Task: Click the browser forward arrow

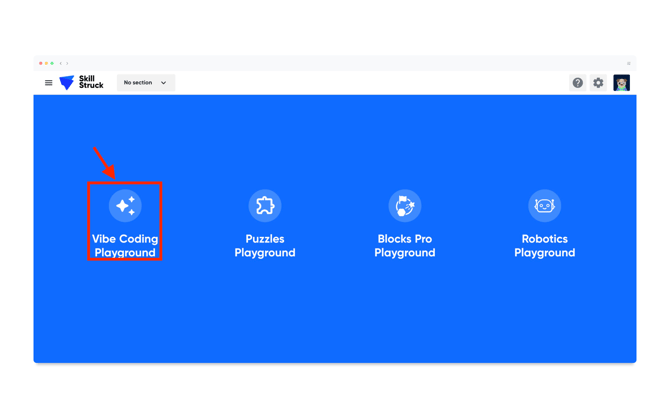Action: coord(67,63)
